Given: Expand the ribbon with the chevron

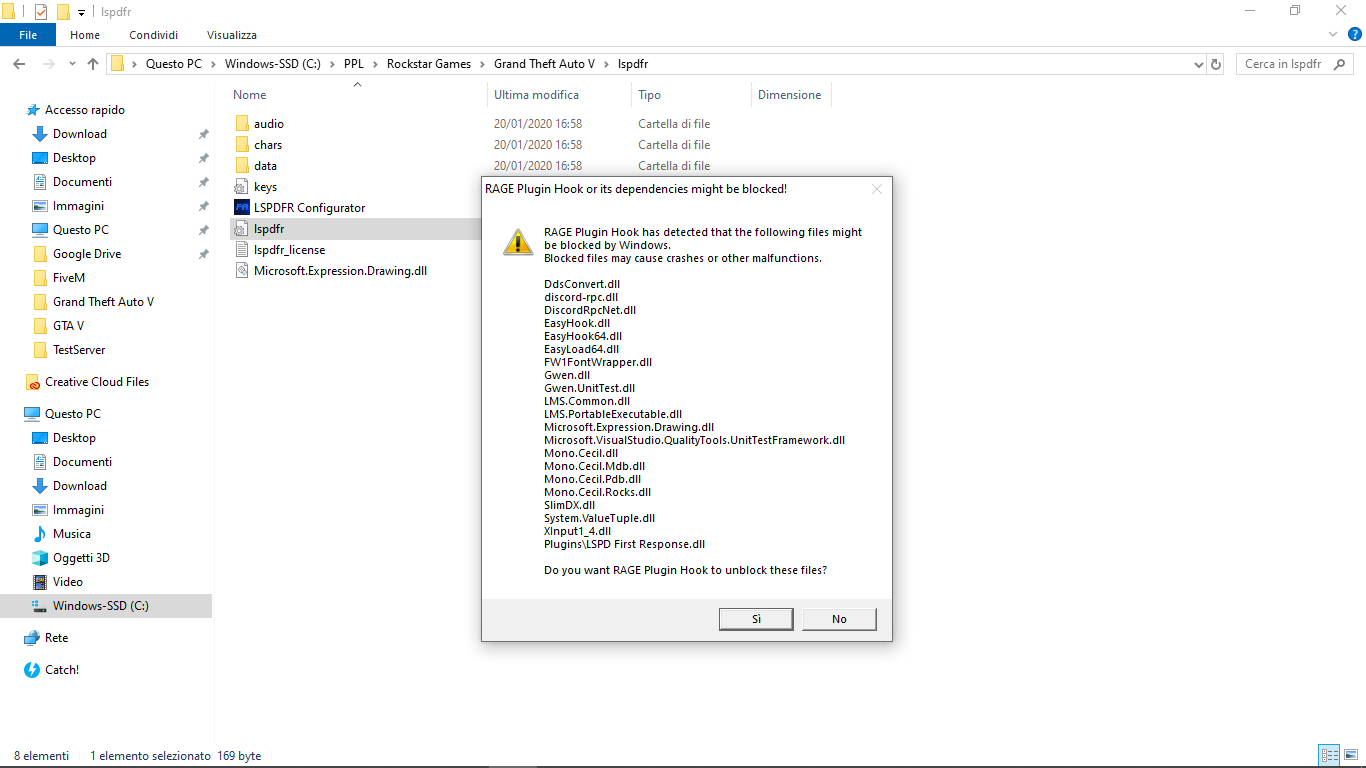Looking at the screenshot, I should (1335, 34).
